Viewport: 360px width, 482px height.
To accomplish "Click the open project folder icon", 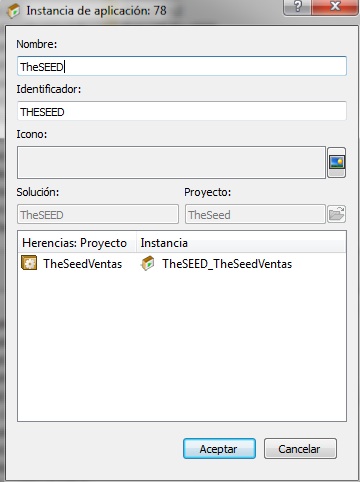I will tap(336, 214).
